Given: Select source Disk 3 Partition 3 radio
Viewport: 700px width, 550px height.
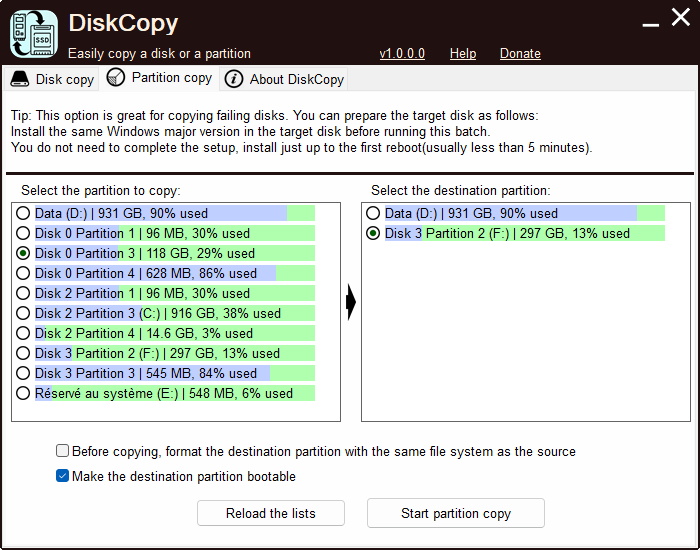Looking at the screenshot, I should tap(23, 373).
